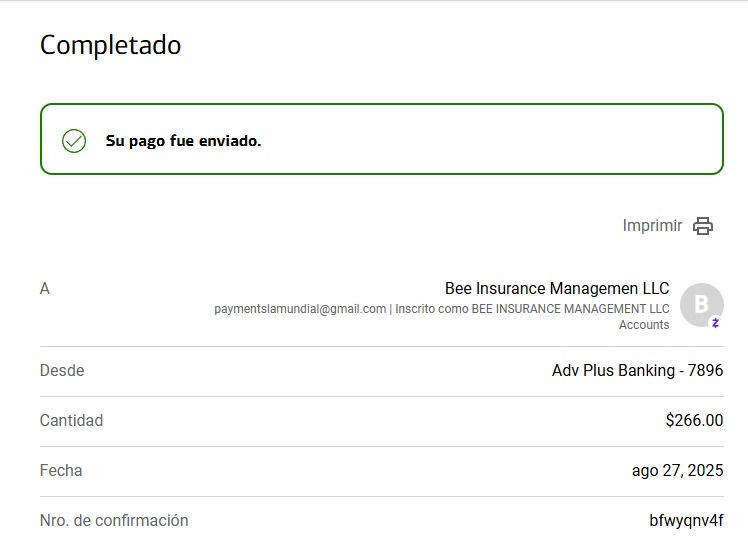Select the confirmation number bfwyqnv4f
Viewport: 748px width, 536px height.
[686, 521]
